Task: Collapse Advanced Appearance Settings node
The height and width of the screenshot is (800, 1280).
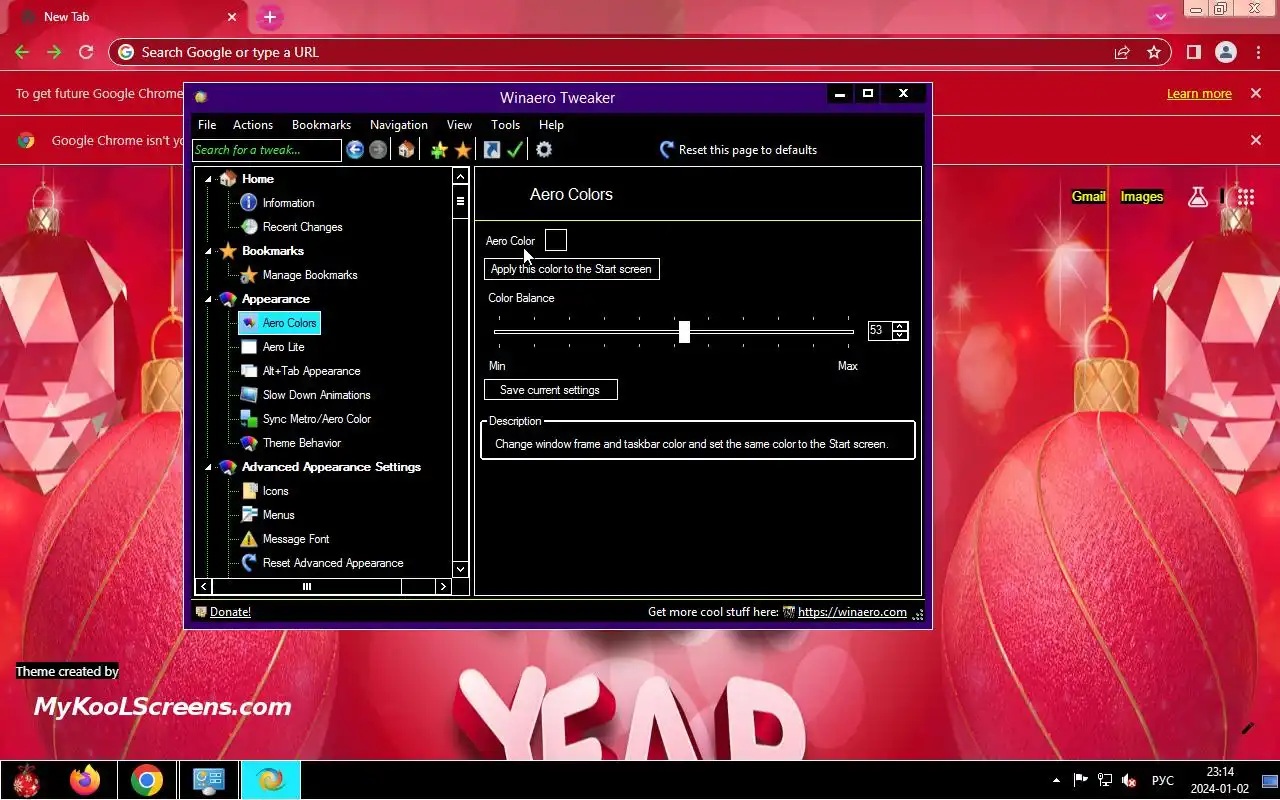Action: (209, 467)
